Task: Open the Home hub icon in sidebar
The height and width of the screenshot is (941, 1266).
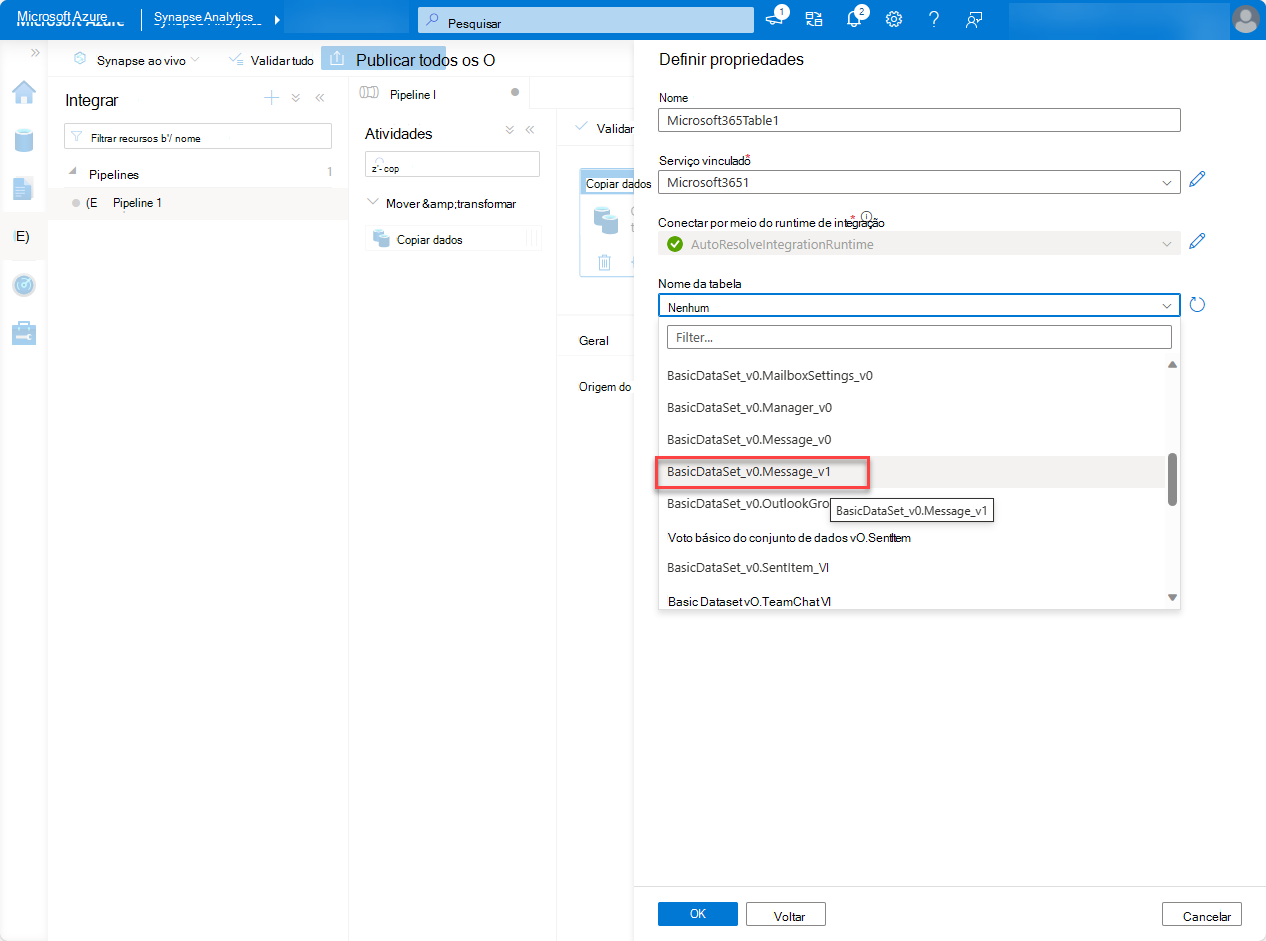Action: 24,93
